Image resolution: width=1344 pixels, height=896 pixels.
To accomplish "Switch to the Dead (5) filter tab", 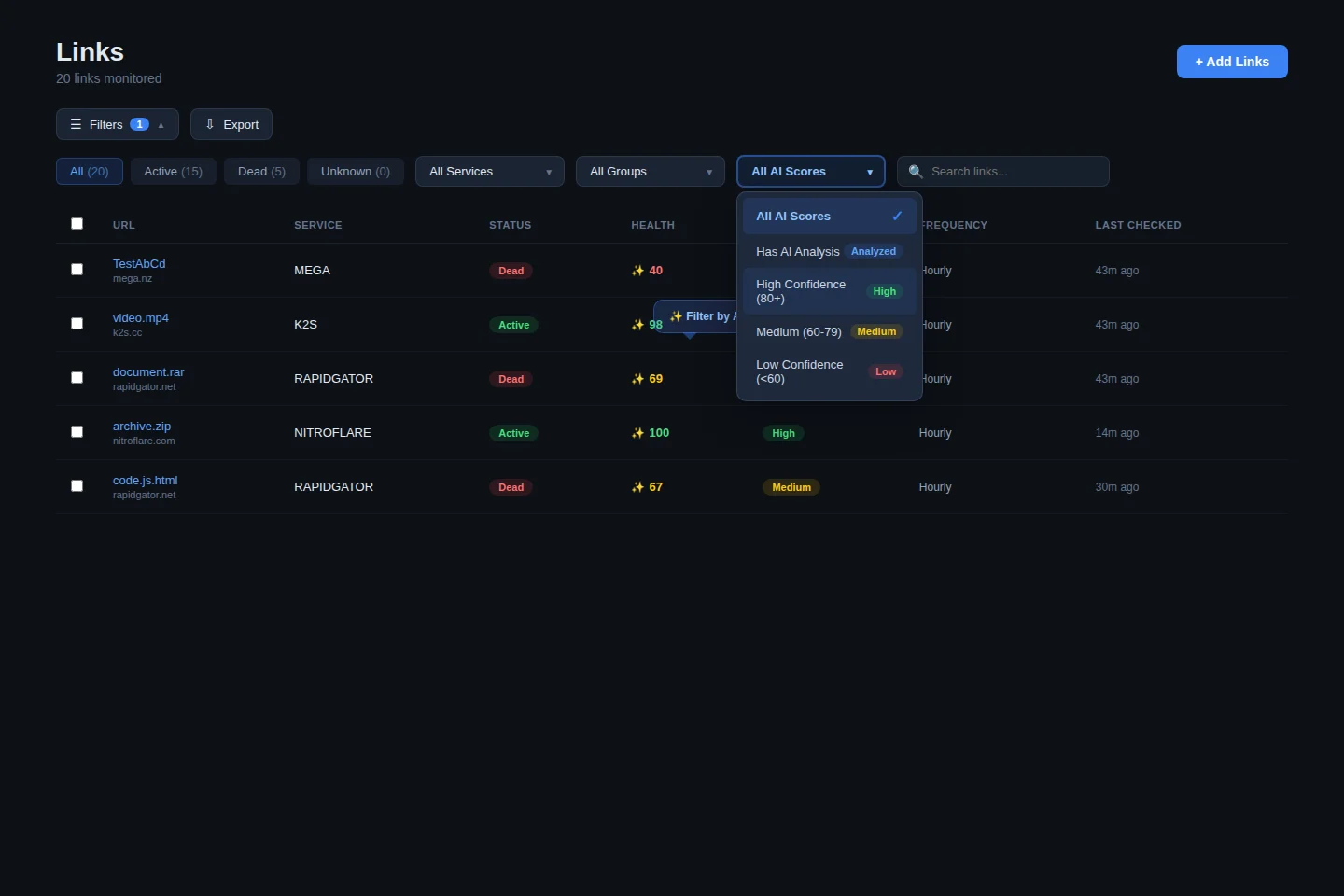I will [x=261, y=172].
